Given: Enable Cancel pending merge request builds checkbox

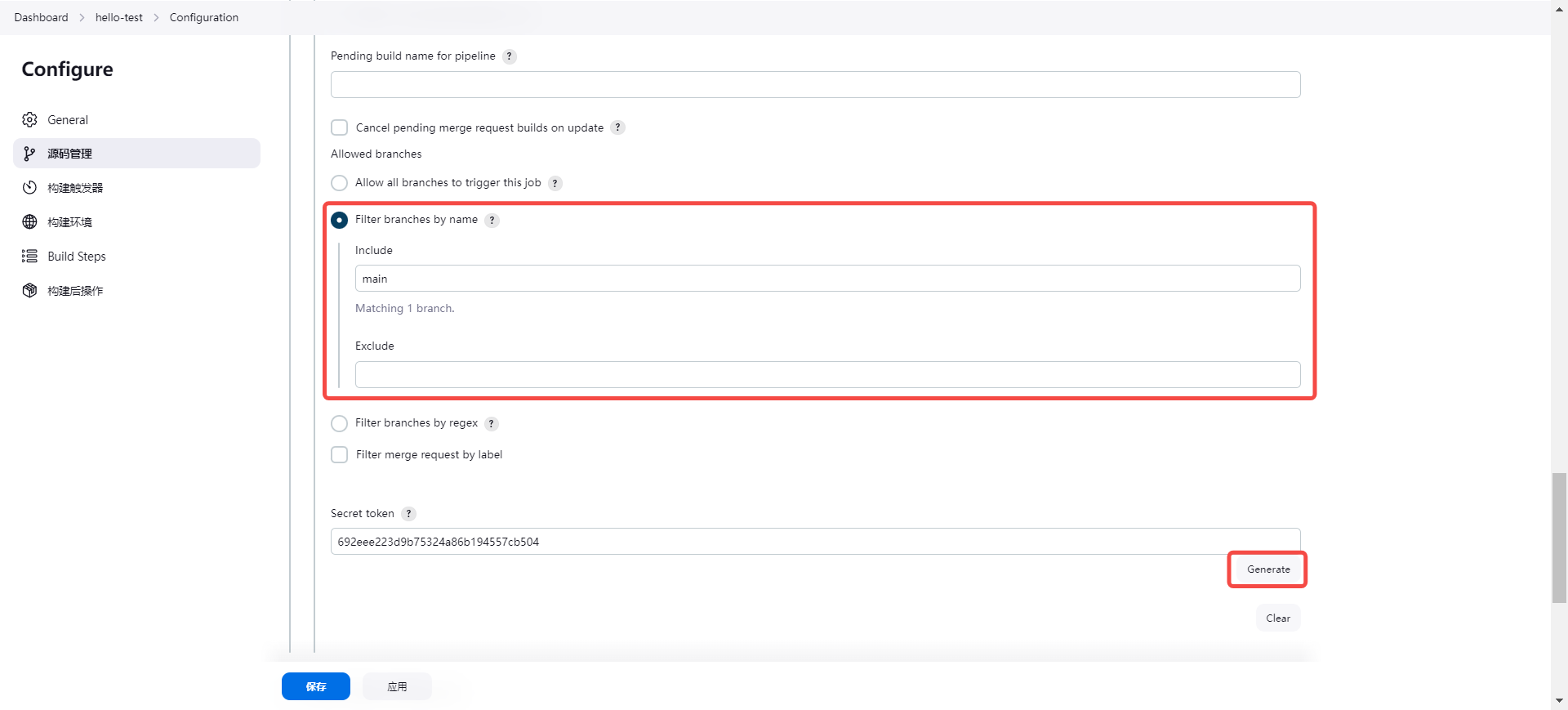Looking at the screenshot, I should coord(340,127).
